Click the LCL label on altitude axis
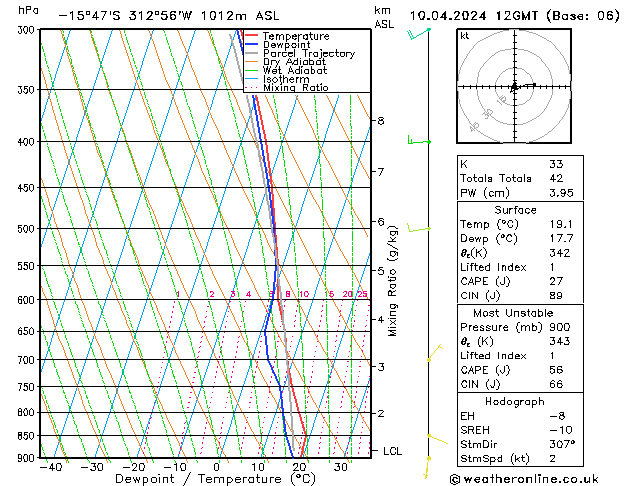The image size is (629, 486). coord(392,451)
